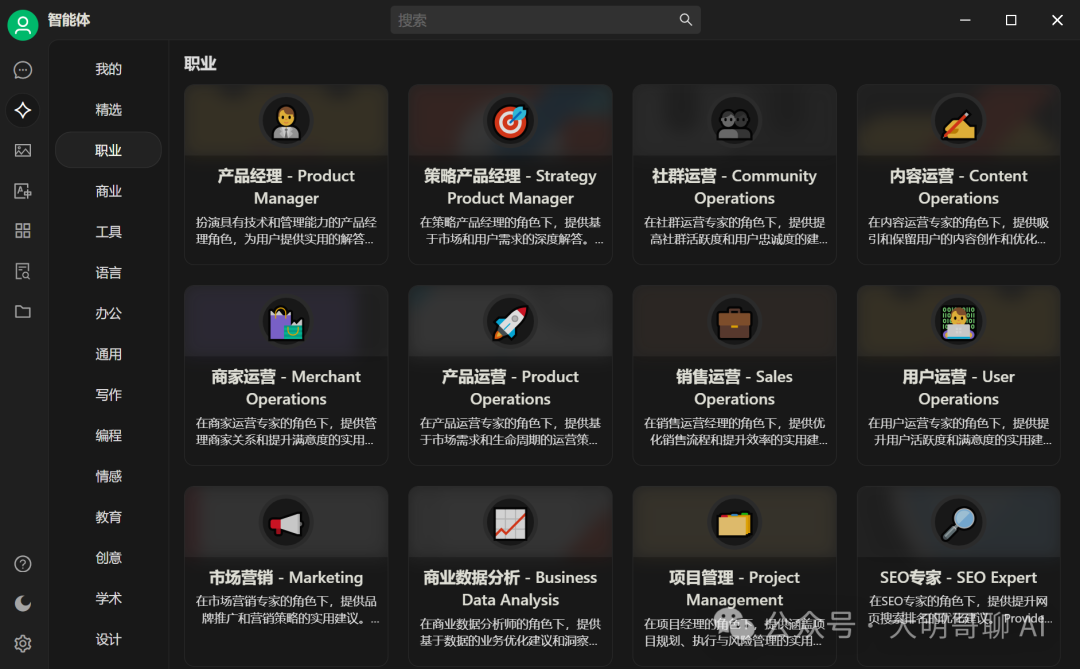Click the Sales Operations description text
The width and height of the screenshot is (1080, 669).
point(734,431)
